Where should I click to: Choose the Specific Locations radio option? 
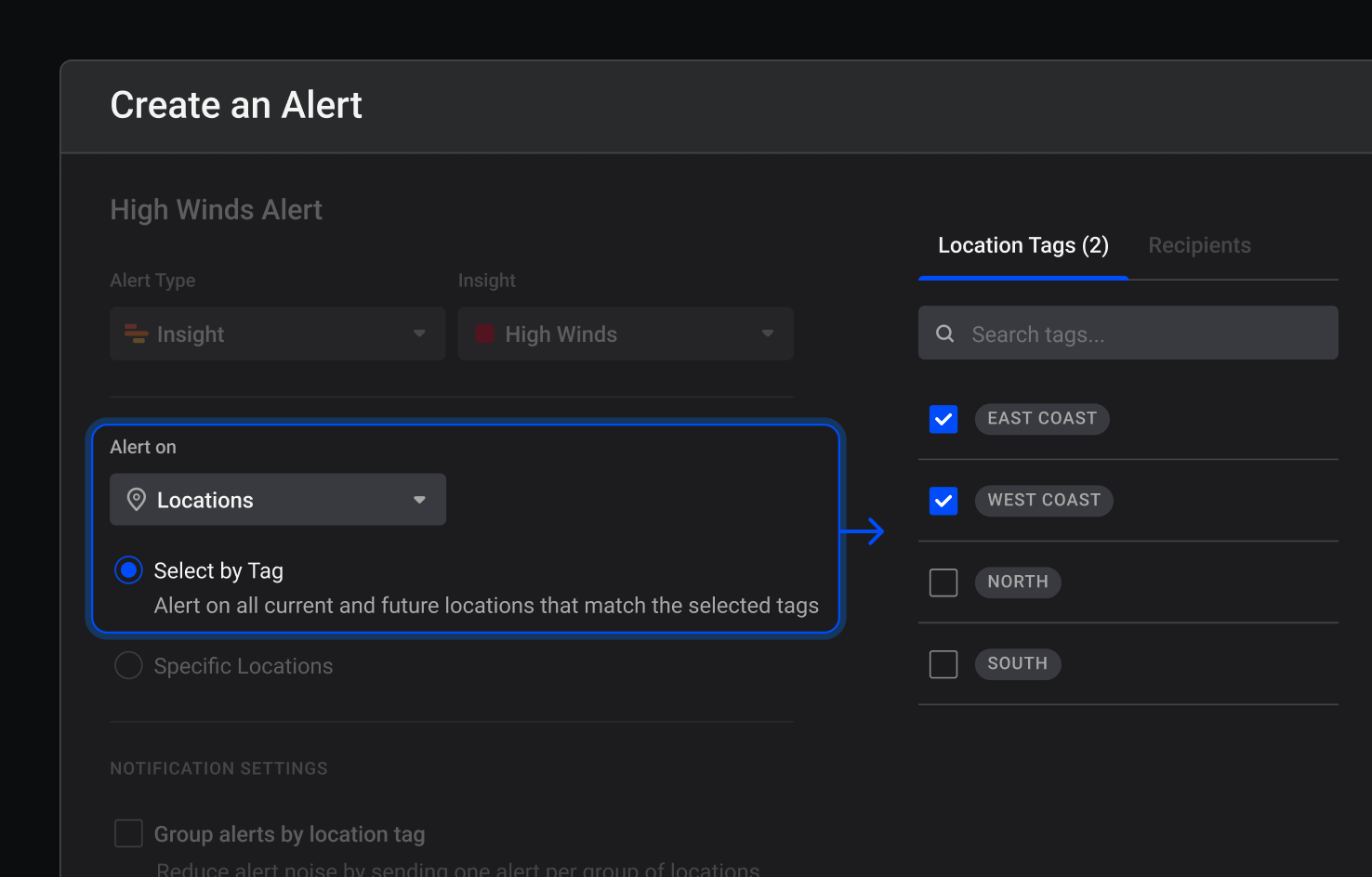coord(128,665)
